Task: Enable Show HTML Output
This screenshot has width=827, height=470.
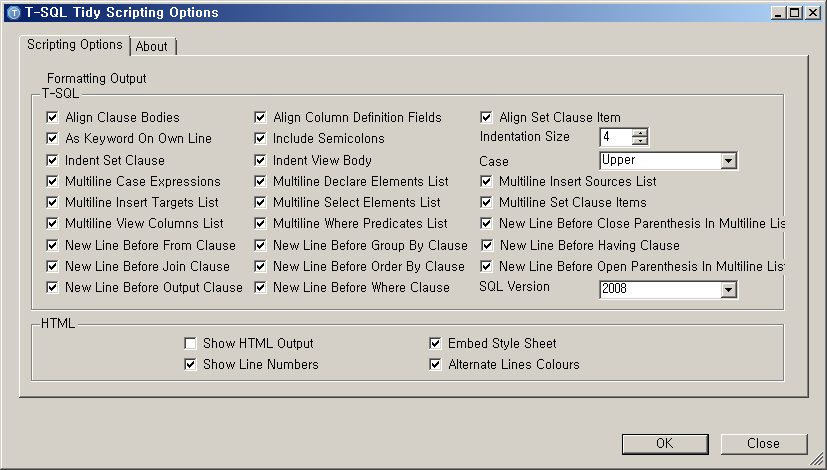Action: [190, 343]
